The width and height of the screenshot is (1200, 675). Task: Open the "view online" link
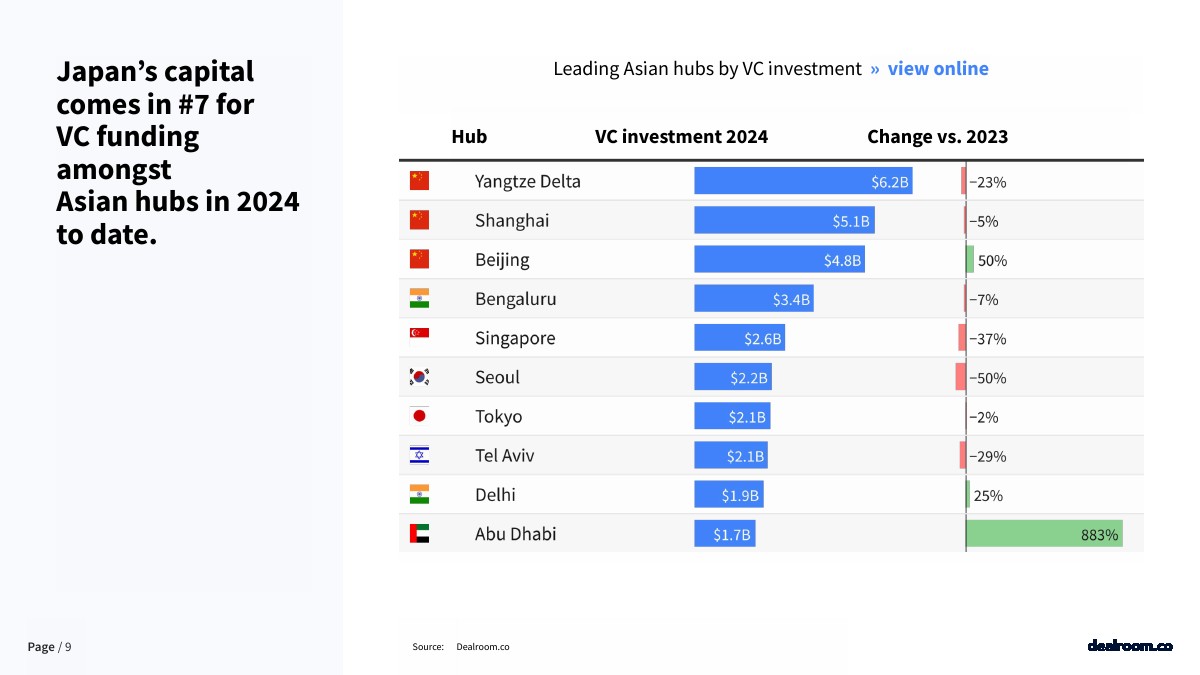(x=937, y=69)
